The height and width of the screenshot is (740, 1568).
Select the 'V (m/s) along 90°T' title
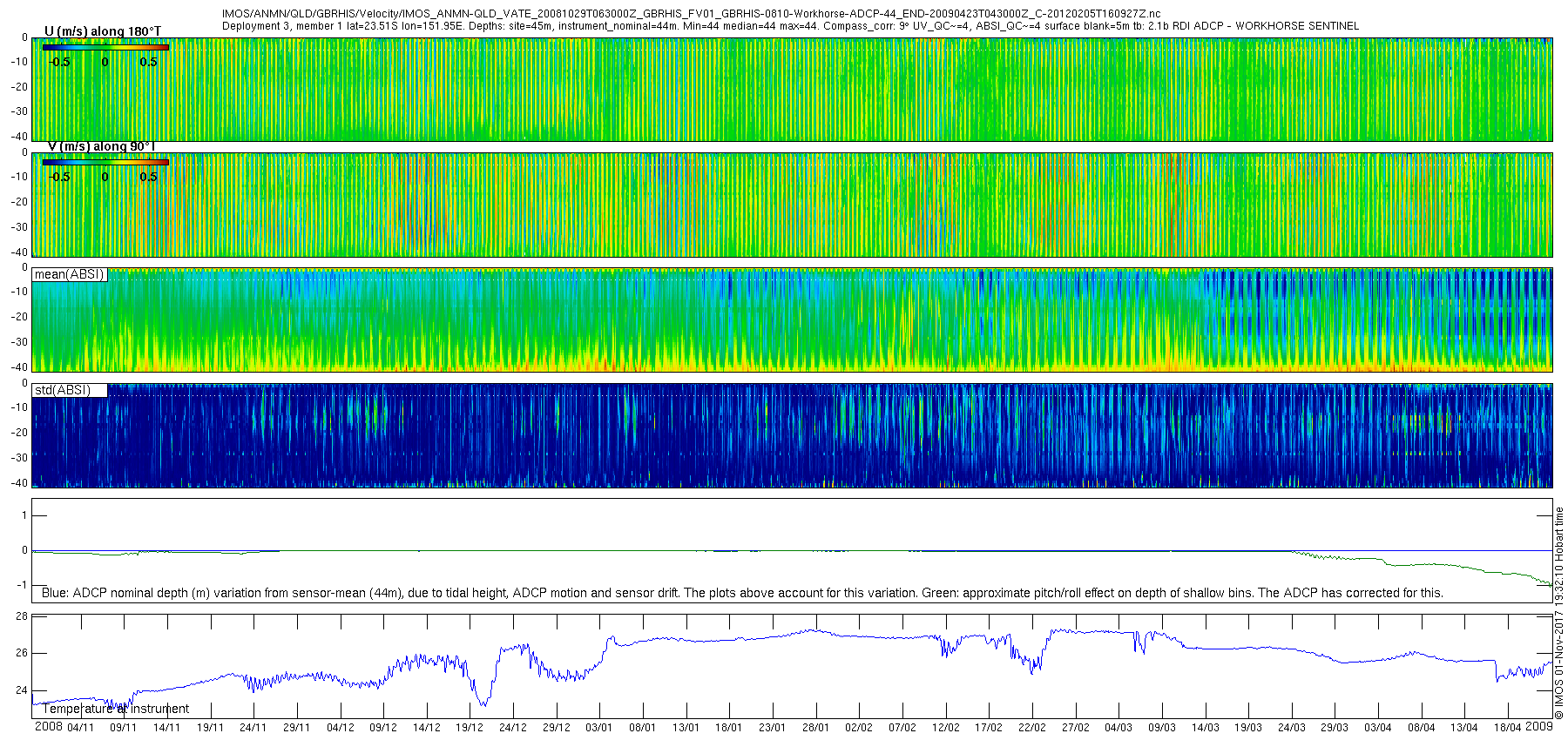(101, 146)
